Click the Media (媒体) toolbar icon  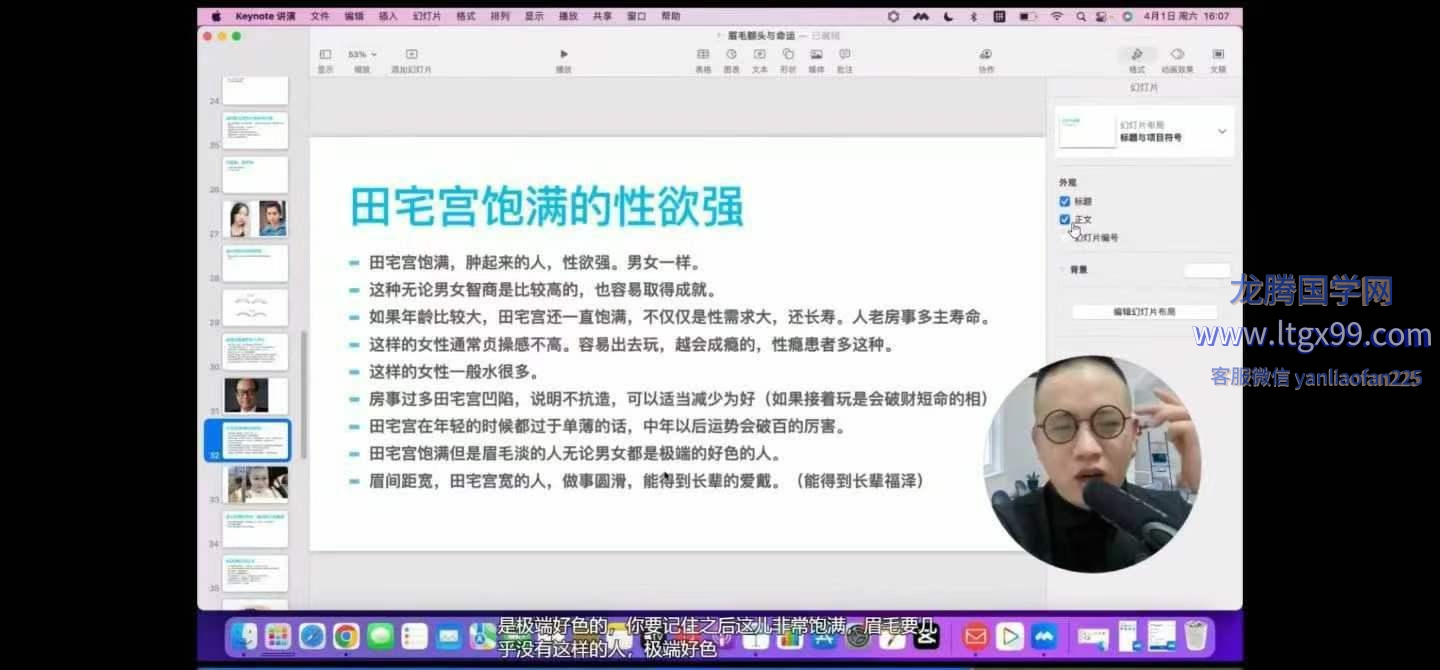tap(816, 55)
